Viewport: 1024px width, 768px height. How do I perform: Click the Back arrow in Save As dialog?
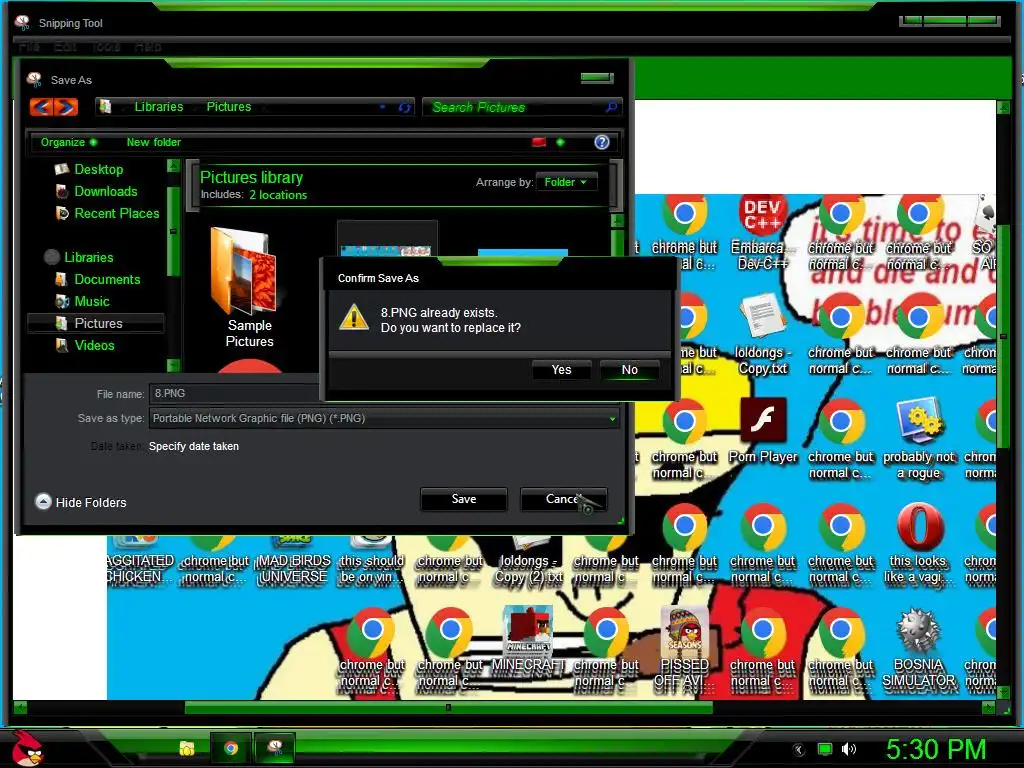pos(42,106)
